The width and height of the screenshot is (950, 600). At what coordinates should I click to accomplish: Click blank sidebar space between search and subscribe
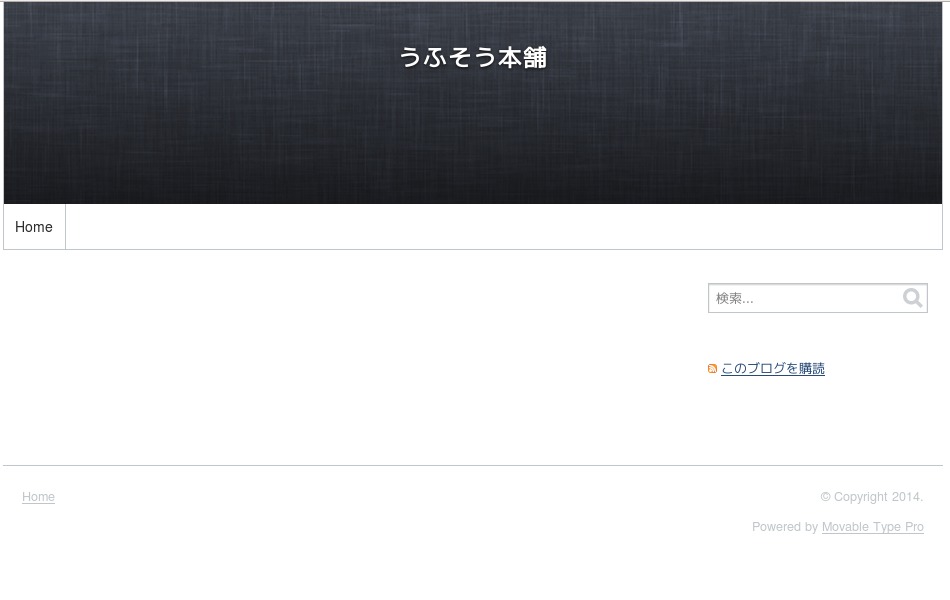point(815,337)
